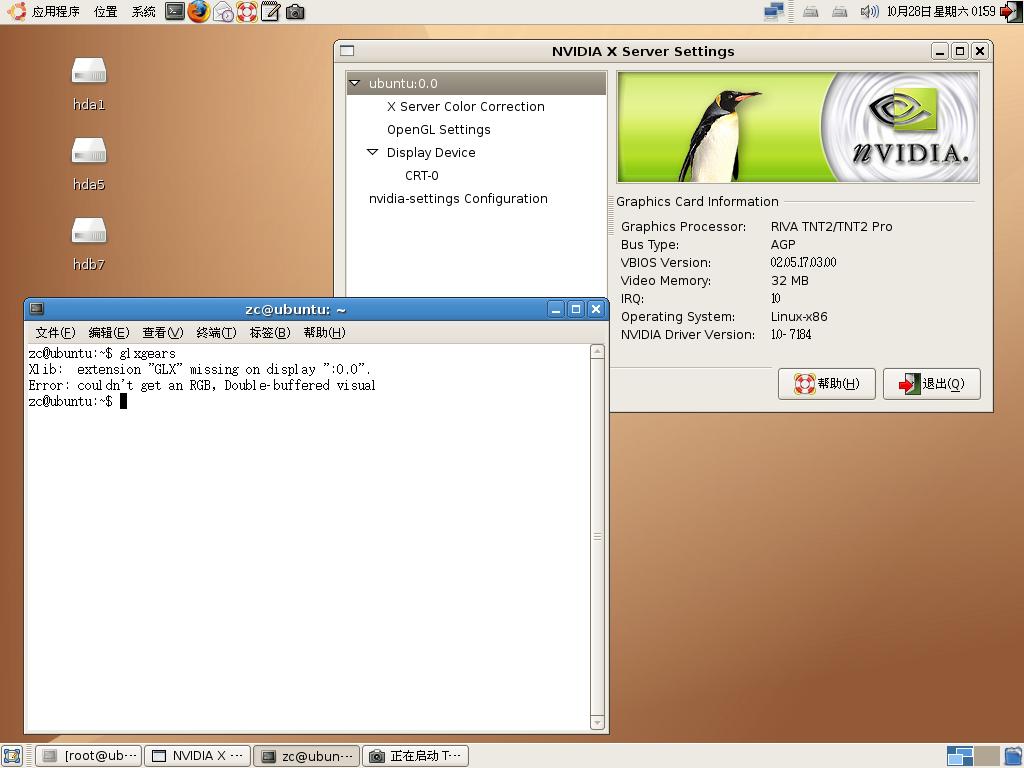
Task: Maximize the NVIDIA X Server Settings window
Action: pos(960,51)
